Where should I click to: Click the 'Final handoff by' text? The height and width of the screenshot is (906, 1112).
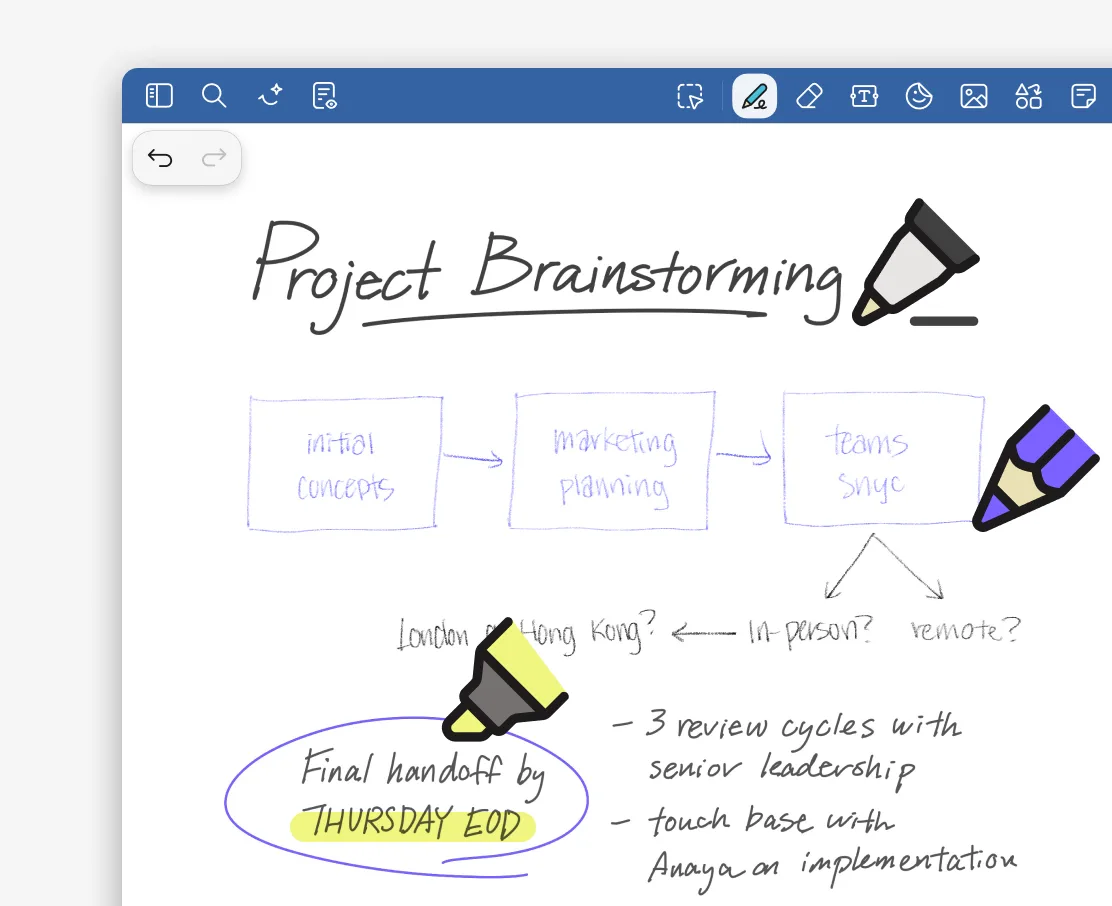click(x=423, y=771)
